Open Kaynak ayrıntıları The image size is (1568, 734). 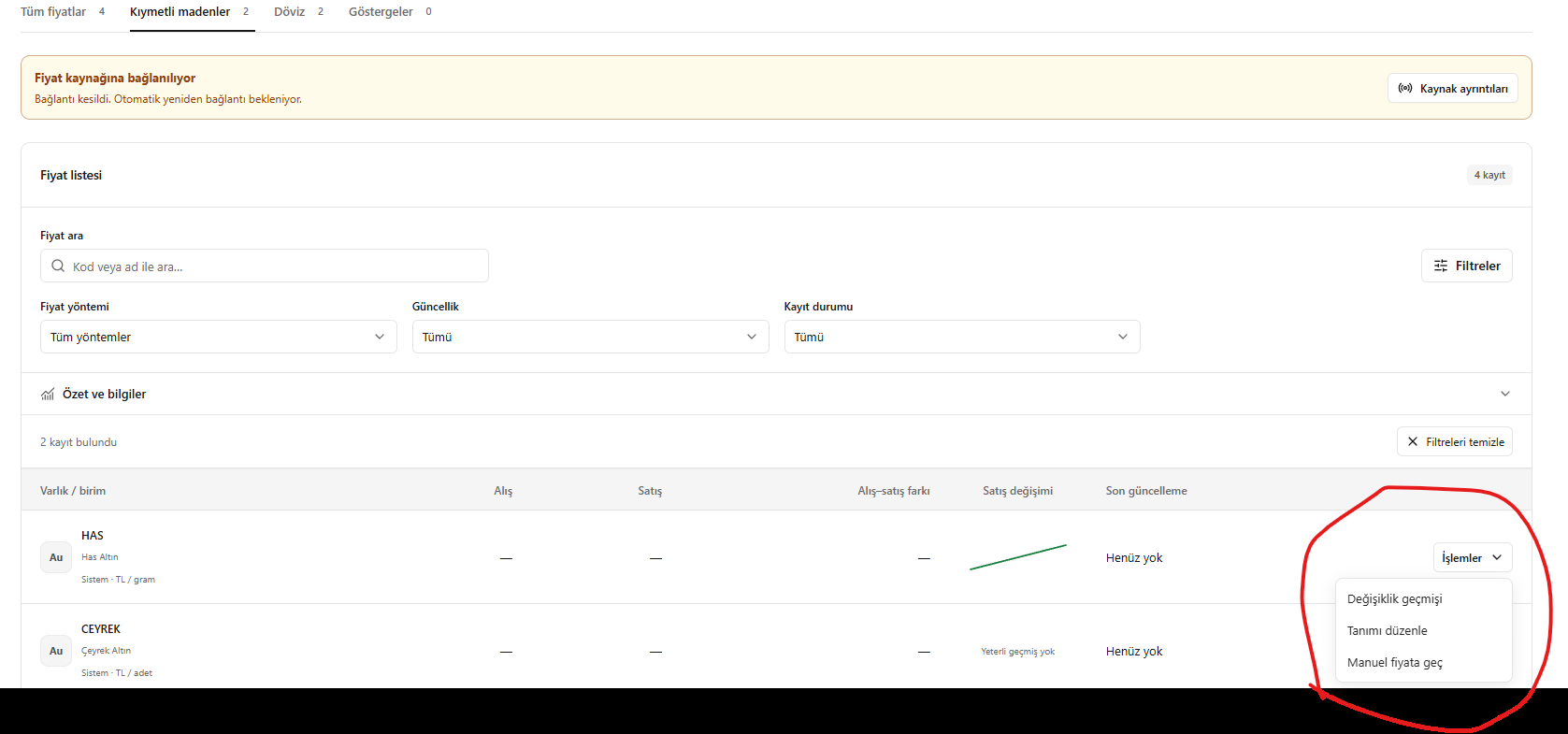click(1453, 88)
